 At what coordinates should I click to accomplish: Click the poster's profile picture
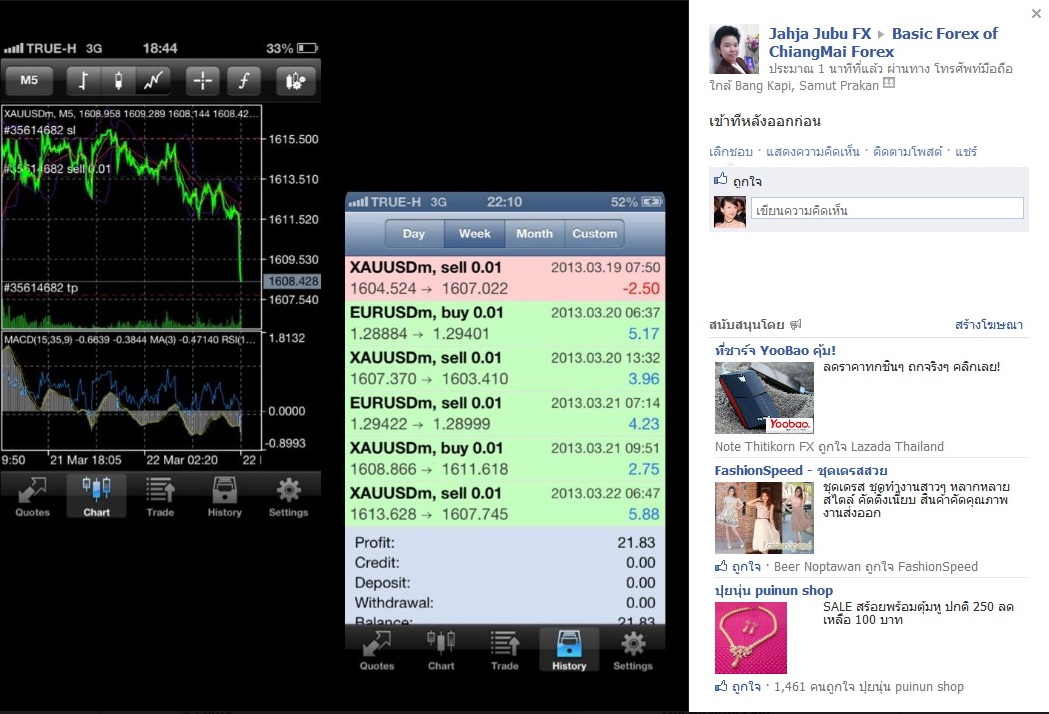[734, 49]
